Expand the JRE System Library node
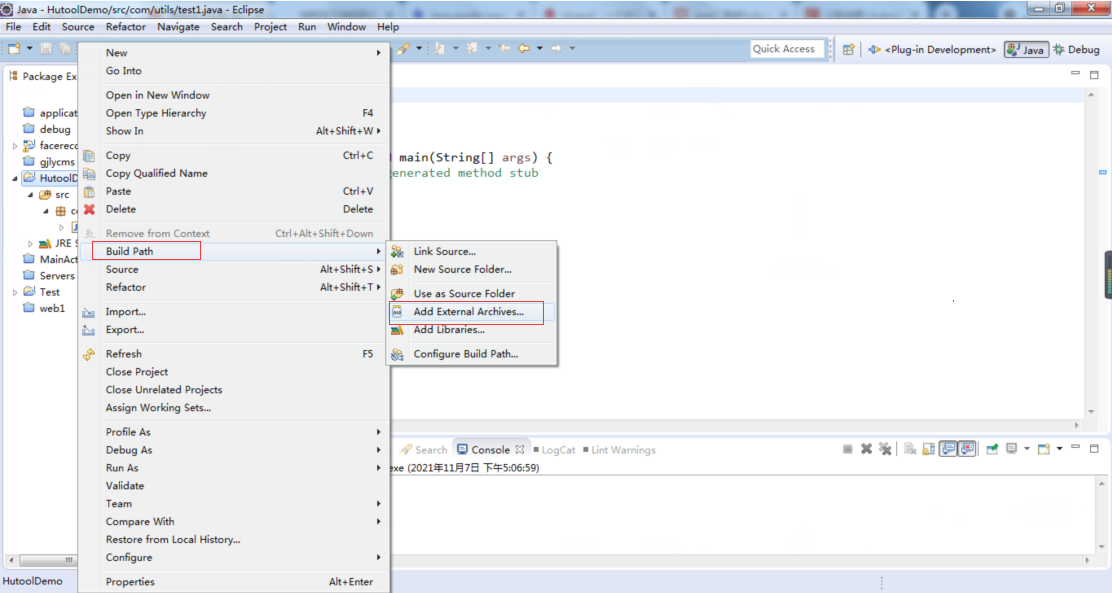The image size is (1112, 593). [30, 243]
